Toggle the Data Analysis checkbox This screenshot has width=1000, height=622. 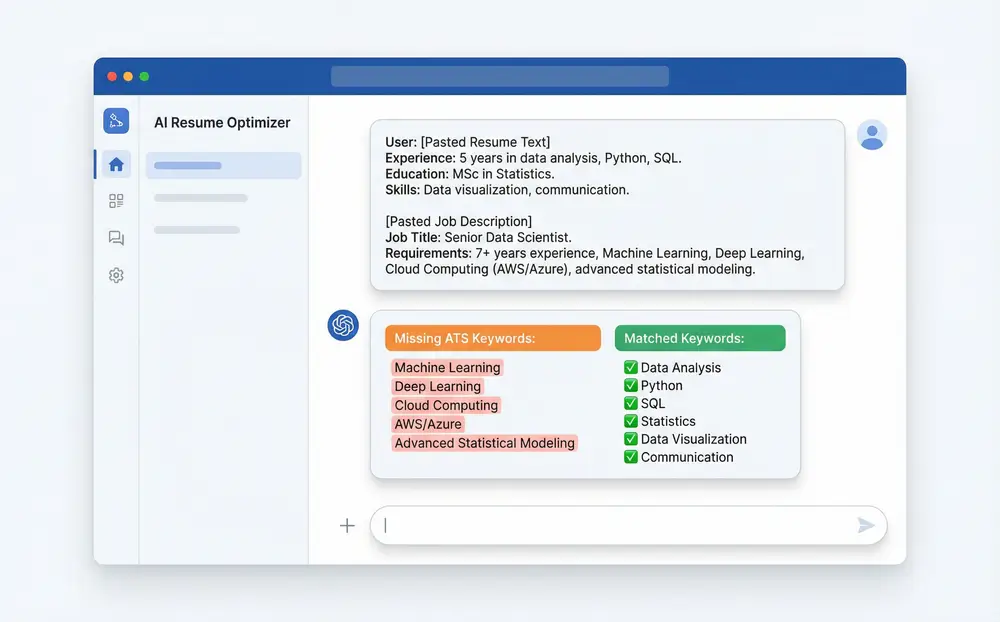point(631,367)
